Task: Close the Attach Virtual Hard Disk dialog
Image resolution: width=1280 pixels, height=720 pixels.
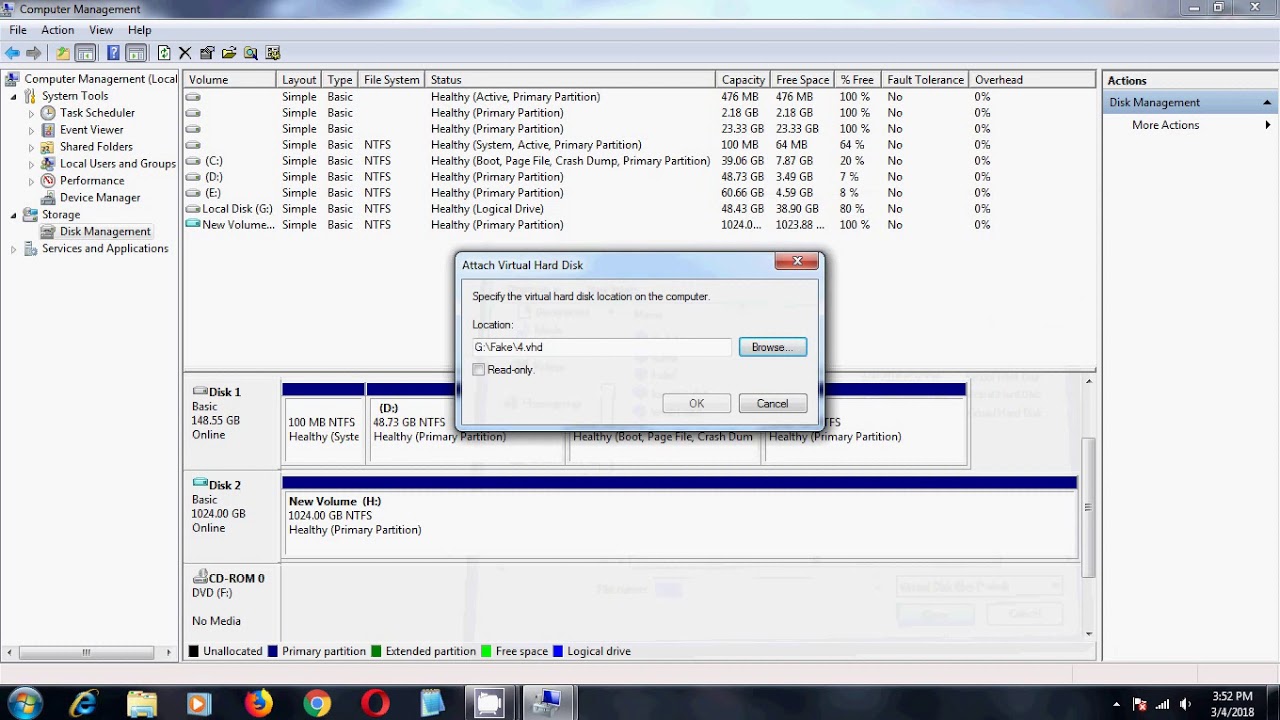Action: (797, 261)
